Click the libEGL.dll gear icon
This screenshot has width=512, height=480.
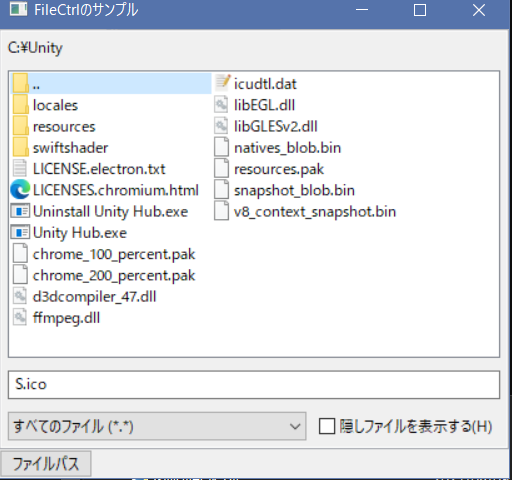point(221,105)
